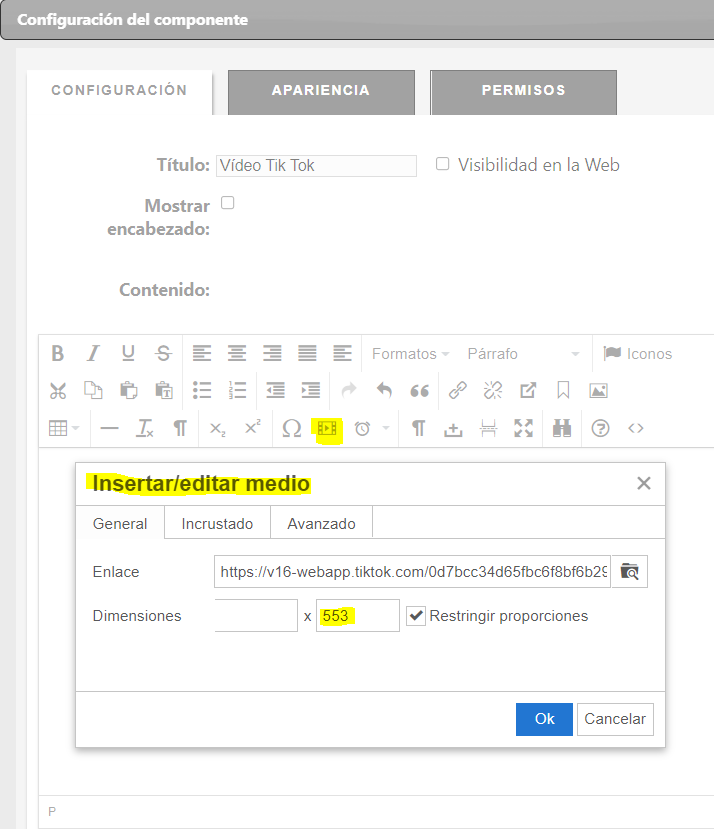Switch to the Permisos tab
The width and height of the screenshot is (714, 829).
click(x=524, y=91)
